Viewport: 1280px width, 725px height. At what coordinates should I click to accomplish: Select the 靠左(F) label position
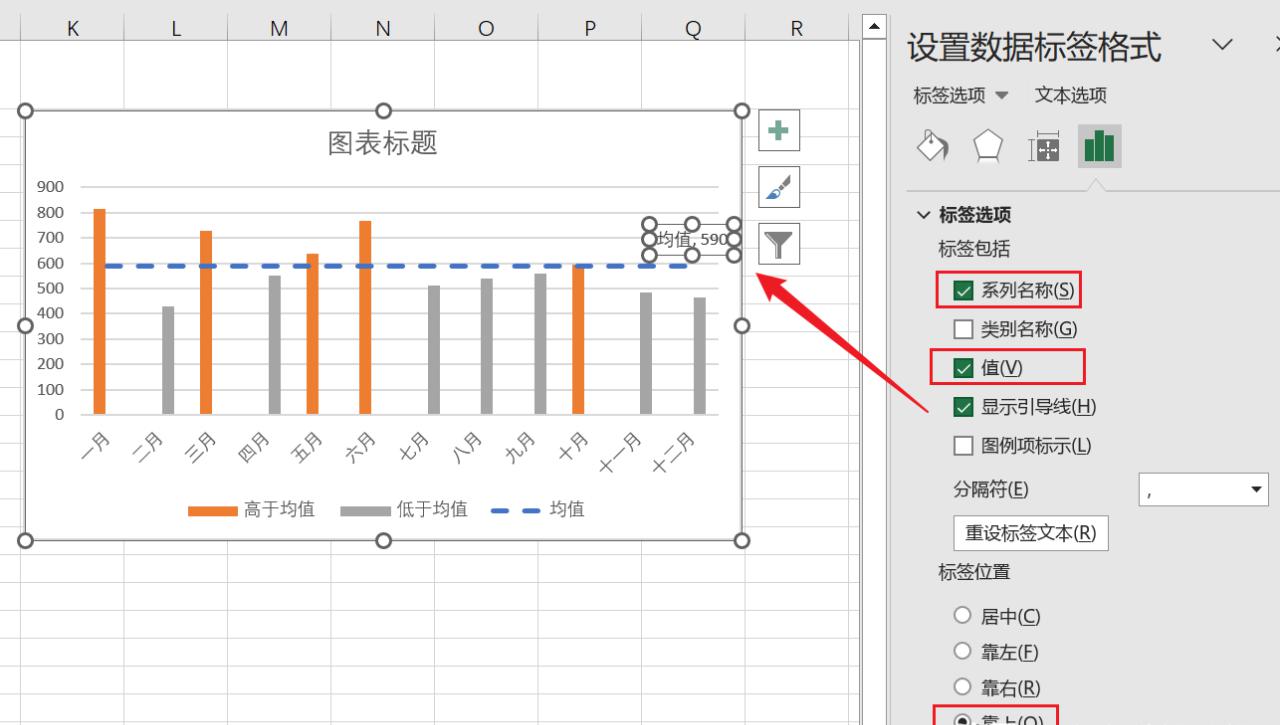tap(963, 652)
